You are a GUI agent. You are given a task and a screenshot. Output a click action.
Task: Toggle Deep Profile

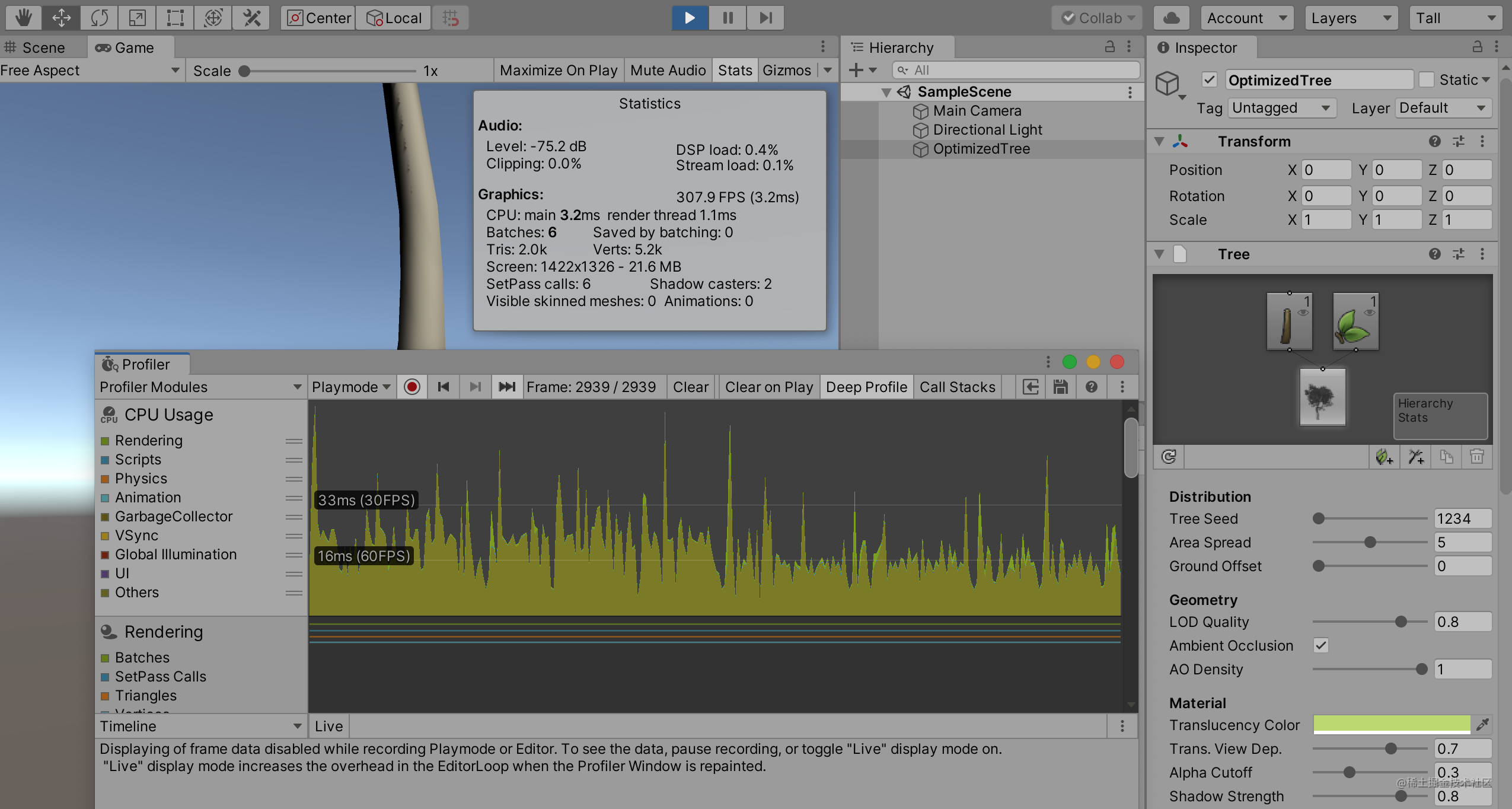[866, 387]
